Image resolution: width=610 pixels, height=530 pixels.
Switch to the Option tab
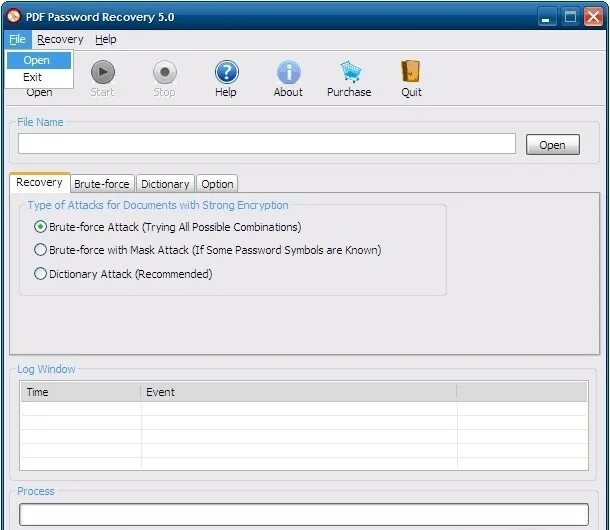217,184
